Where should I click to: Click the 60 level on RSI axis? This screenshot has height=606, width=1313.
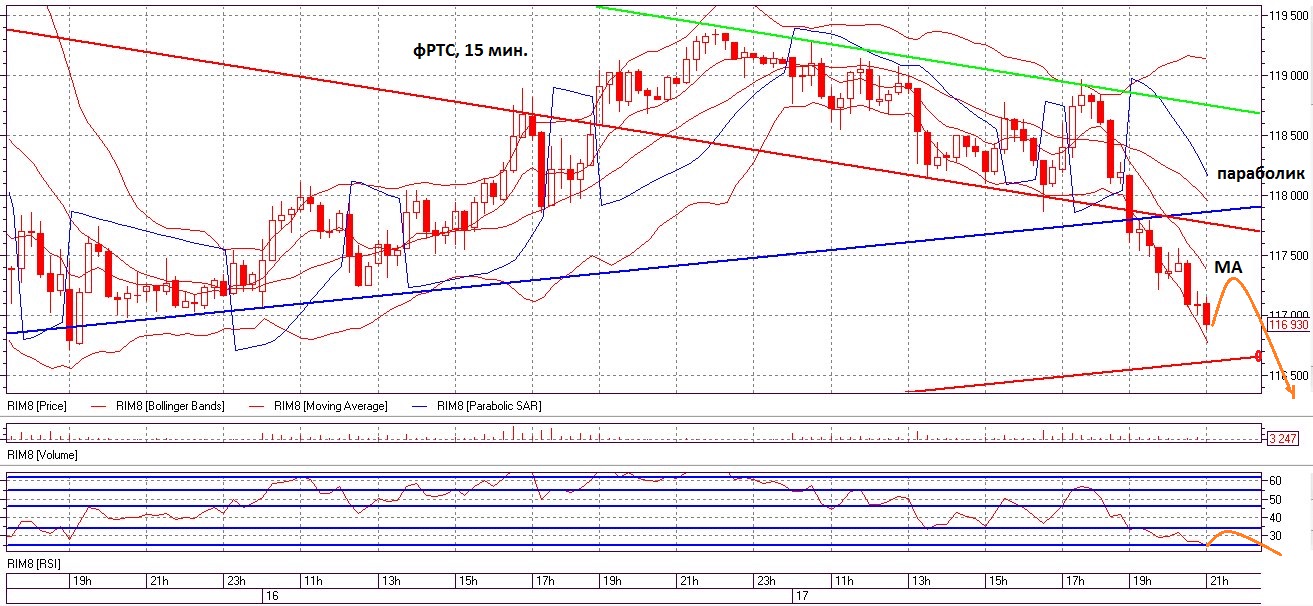click(1276, 481)
